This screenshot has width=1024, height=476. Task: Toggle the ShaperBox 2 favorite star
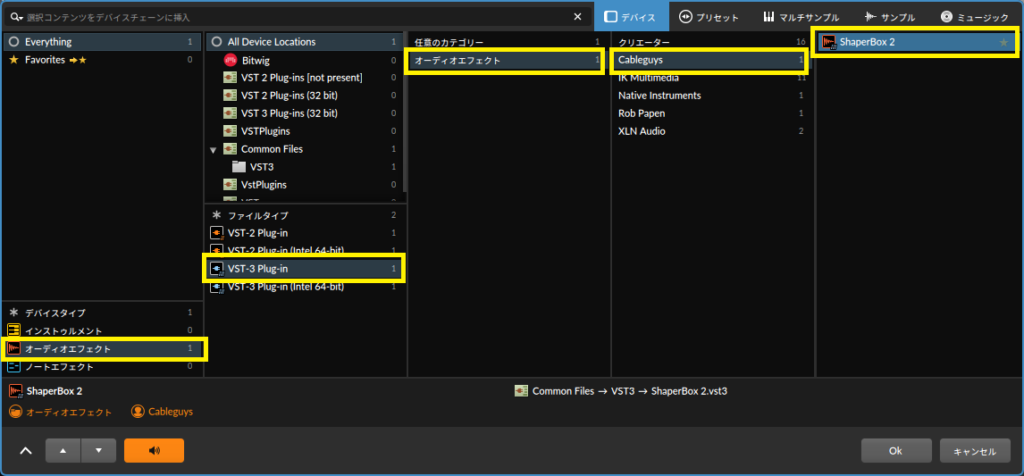[1004, 42]
